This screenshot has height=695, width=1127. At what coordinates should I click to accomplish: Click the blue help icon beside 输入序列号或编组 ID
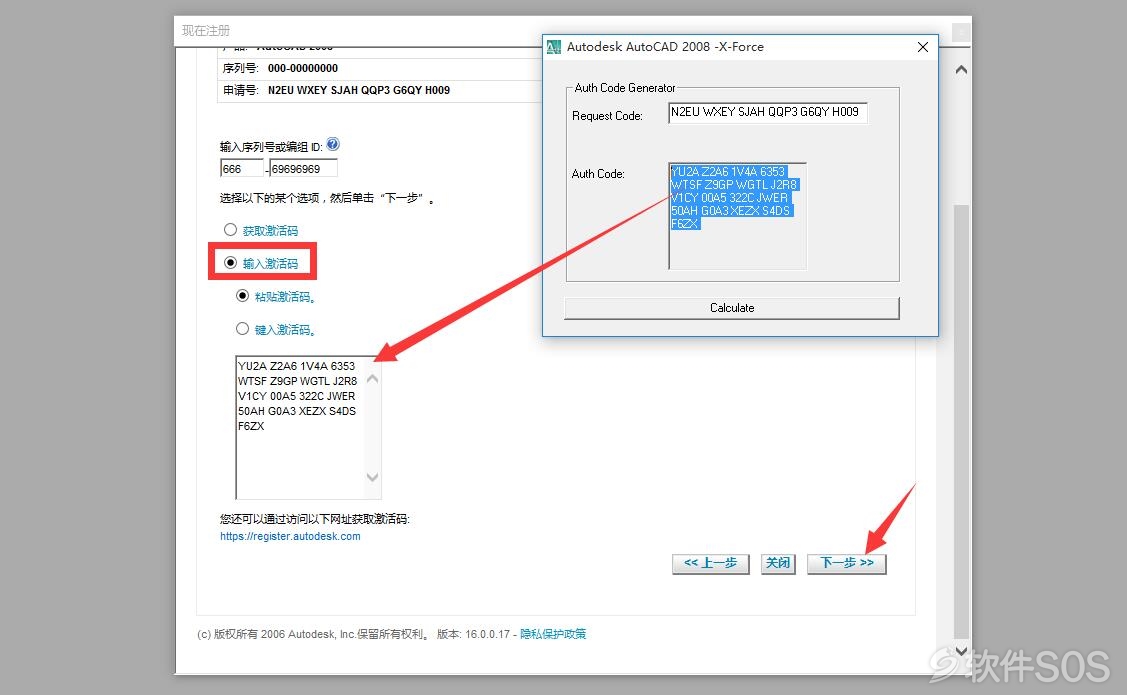pyautogui.click(x=333, y=144)
